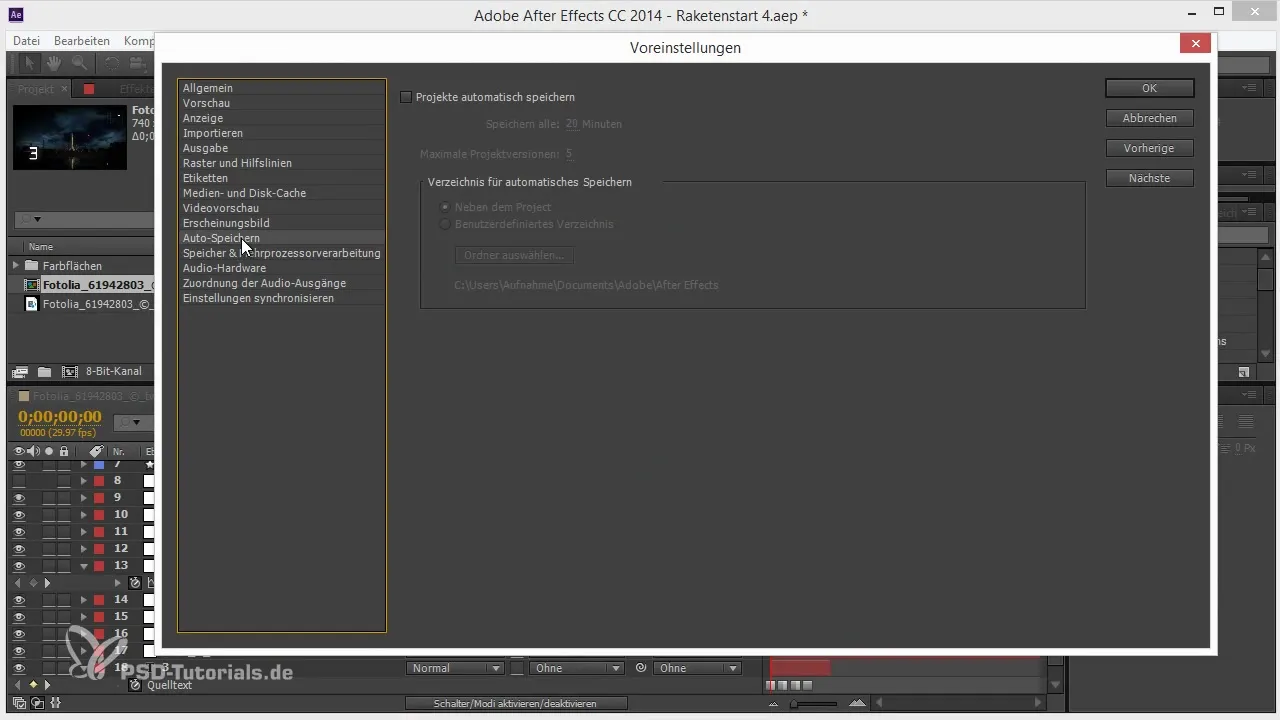Select the Unified Camera tool
Viewport: 1280px width, 720px height.
pyautogui.click(x=136, y=63)
